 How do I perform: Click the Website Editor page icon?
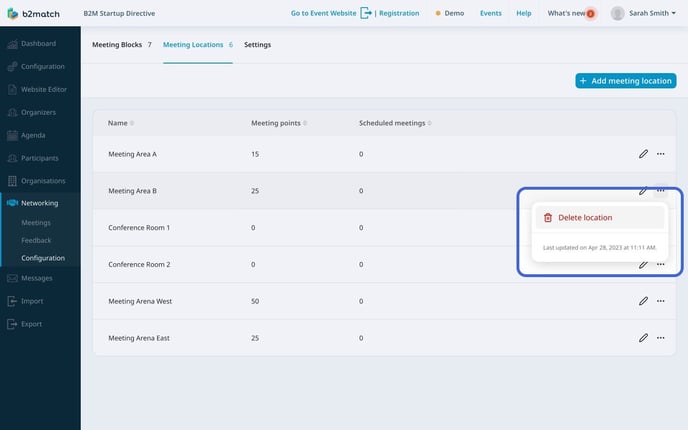pos(12,90)
